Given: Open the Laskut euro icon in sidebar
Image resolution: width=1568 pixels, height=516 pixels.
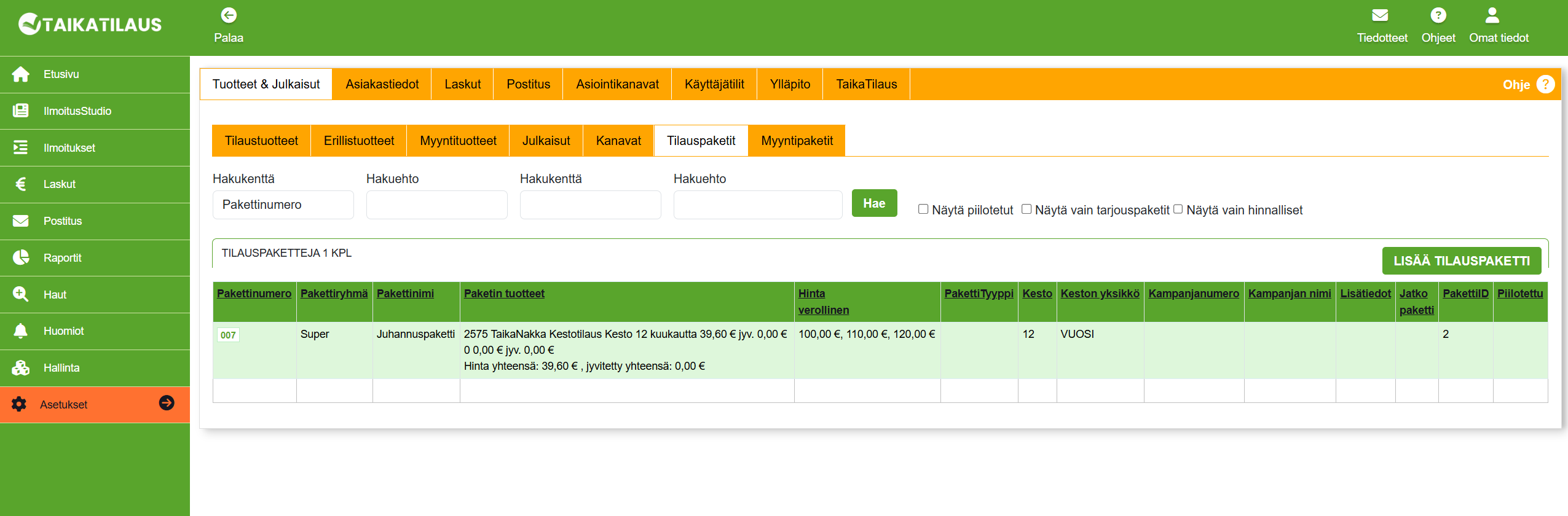Looking at the screenshot, I should click(20, 184).
